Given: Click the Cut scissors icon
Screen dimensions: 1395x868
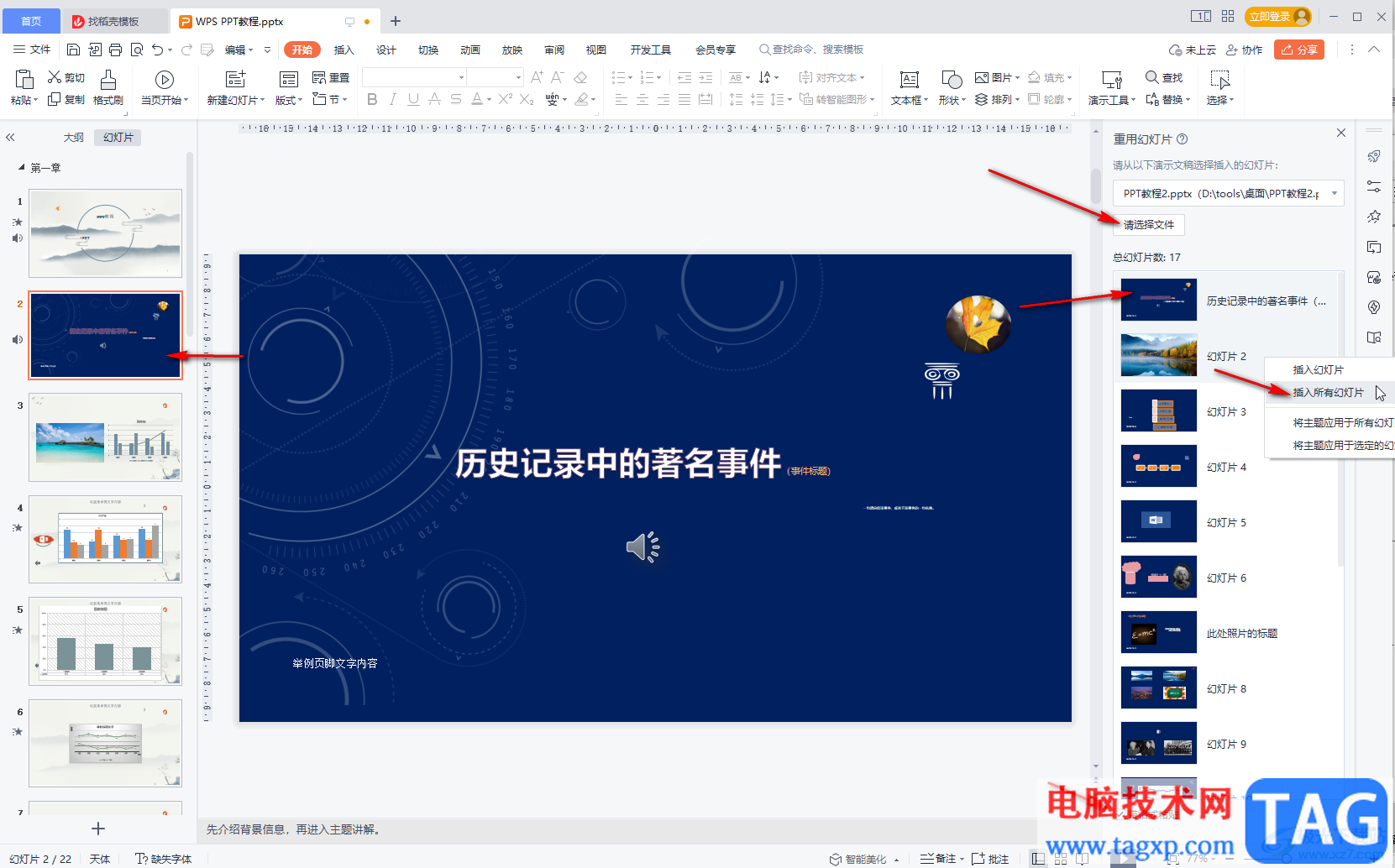Looking at the screenshot, I should [55, 77].
